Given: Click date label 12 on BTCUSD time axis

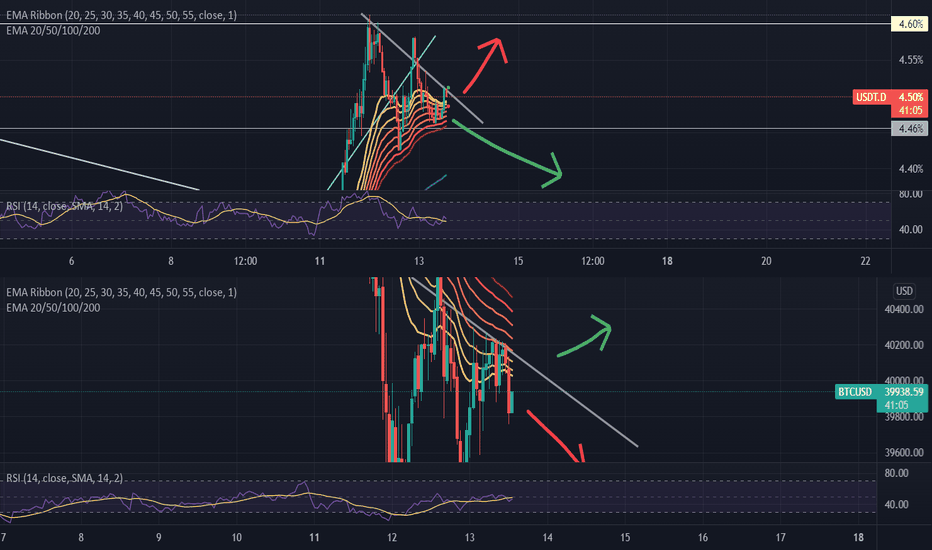Looking at the screenshot, I should (x=392, y=538).
